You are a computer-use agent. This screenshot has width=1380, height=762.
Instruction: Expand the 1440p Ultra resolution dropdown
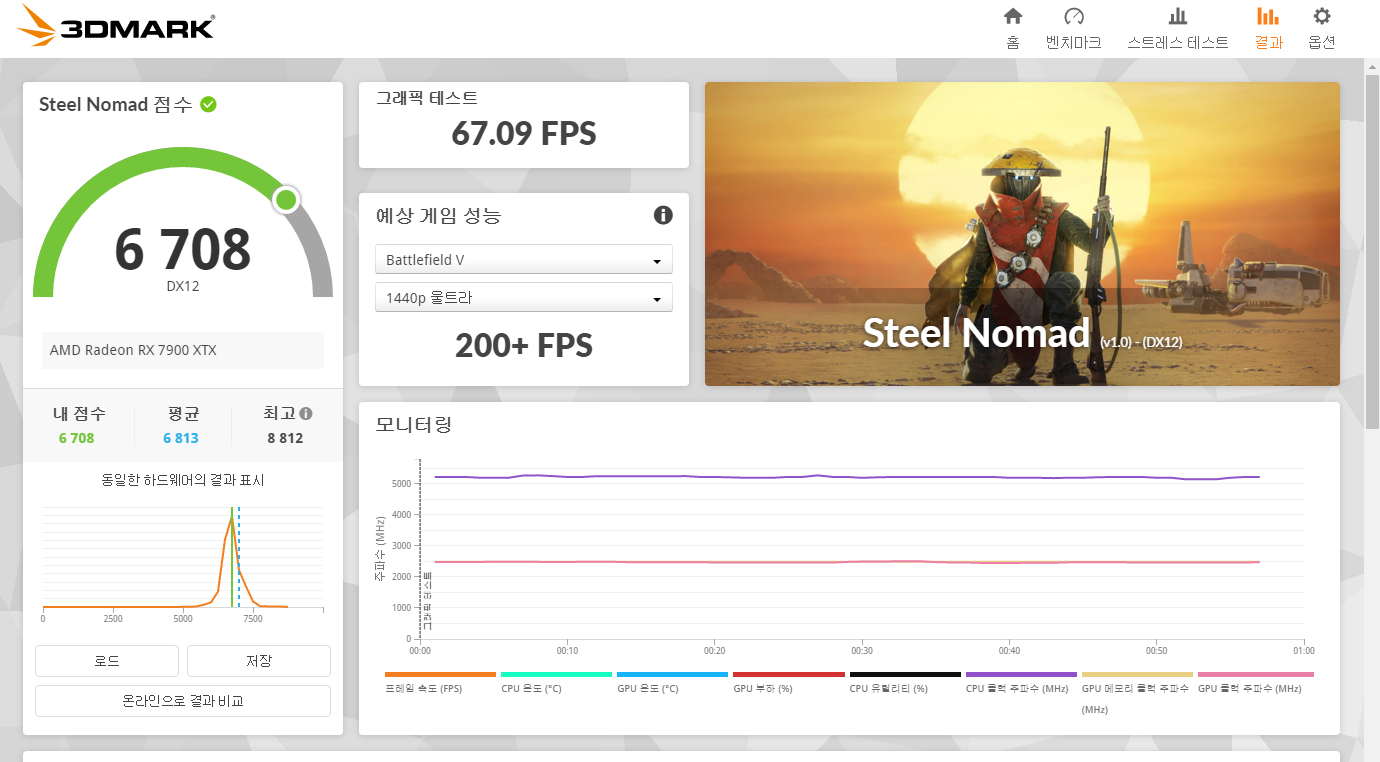coord(523,298)
